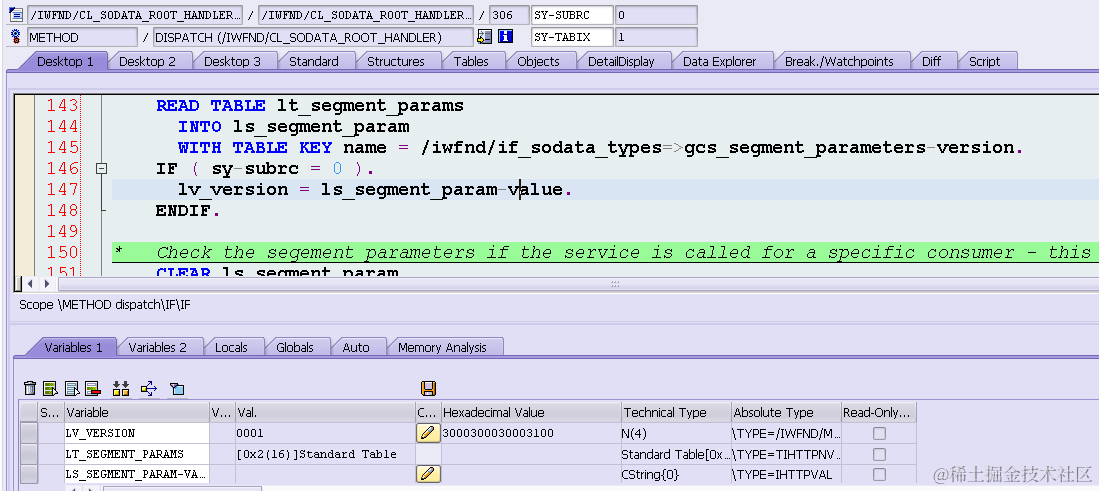The image size is (1099, 491).
Task: Click the Val. column header
Action: [325, 413]
